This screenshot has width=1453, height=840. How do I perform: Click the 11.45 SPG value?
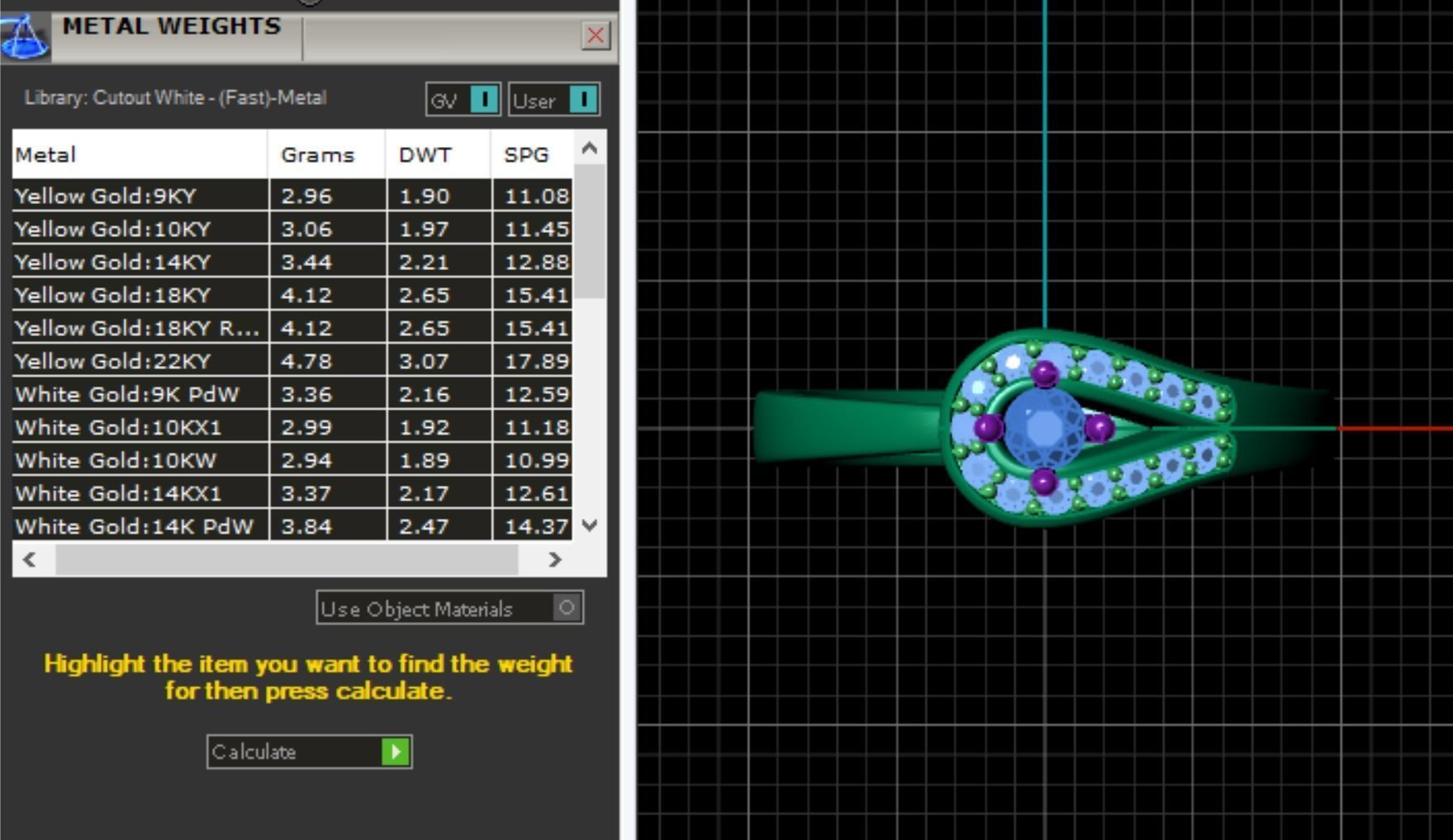coord(537,229)
